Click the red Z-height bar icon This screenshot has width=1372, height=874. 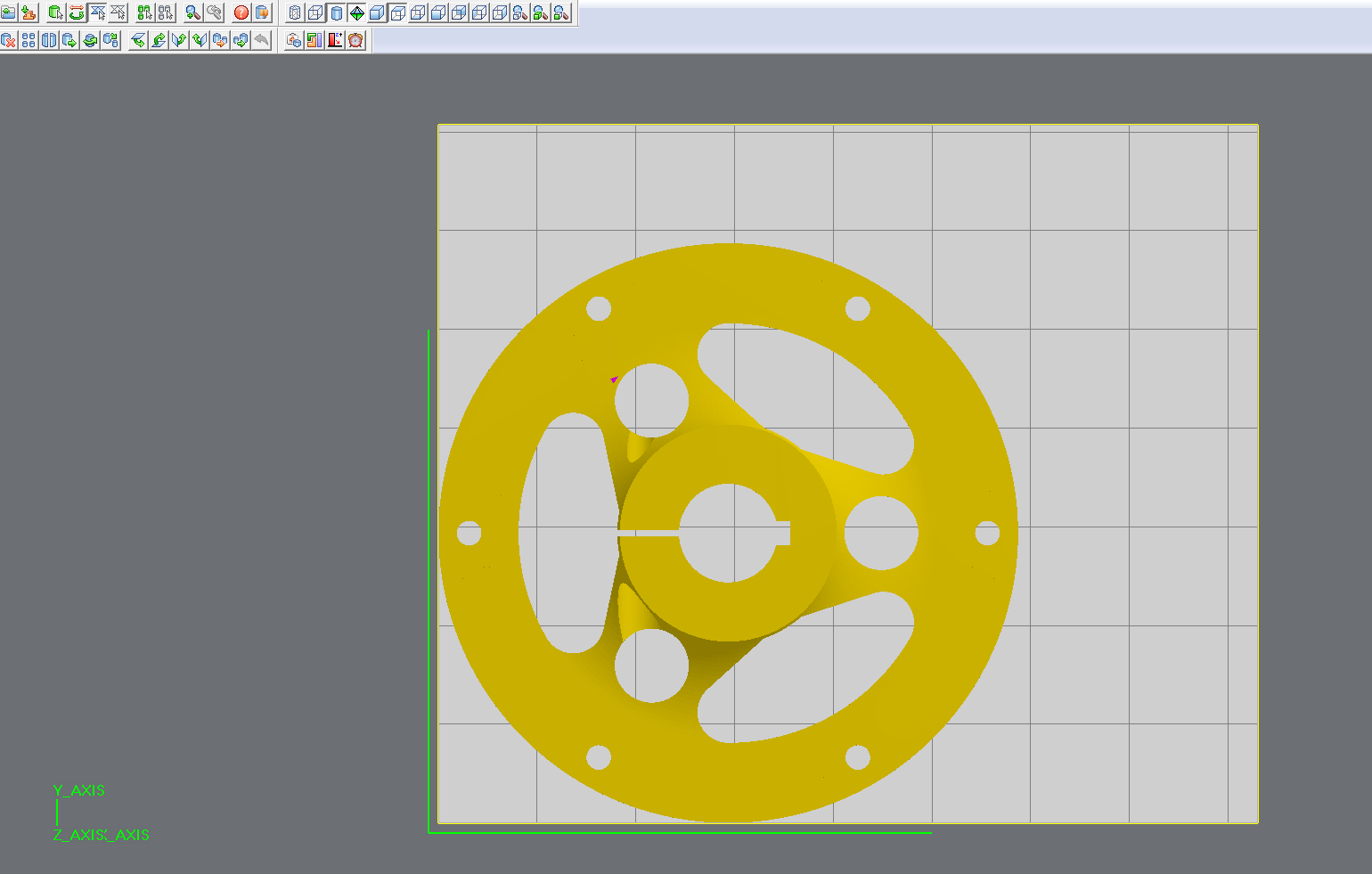[335, 40]
